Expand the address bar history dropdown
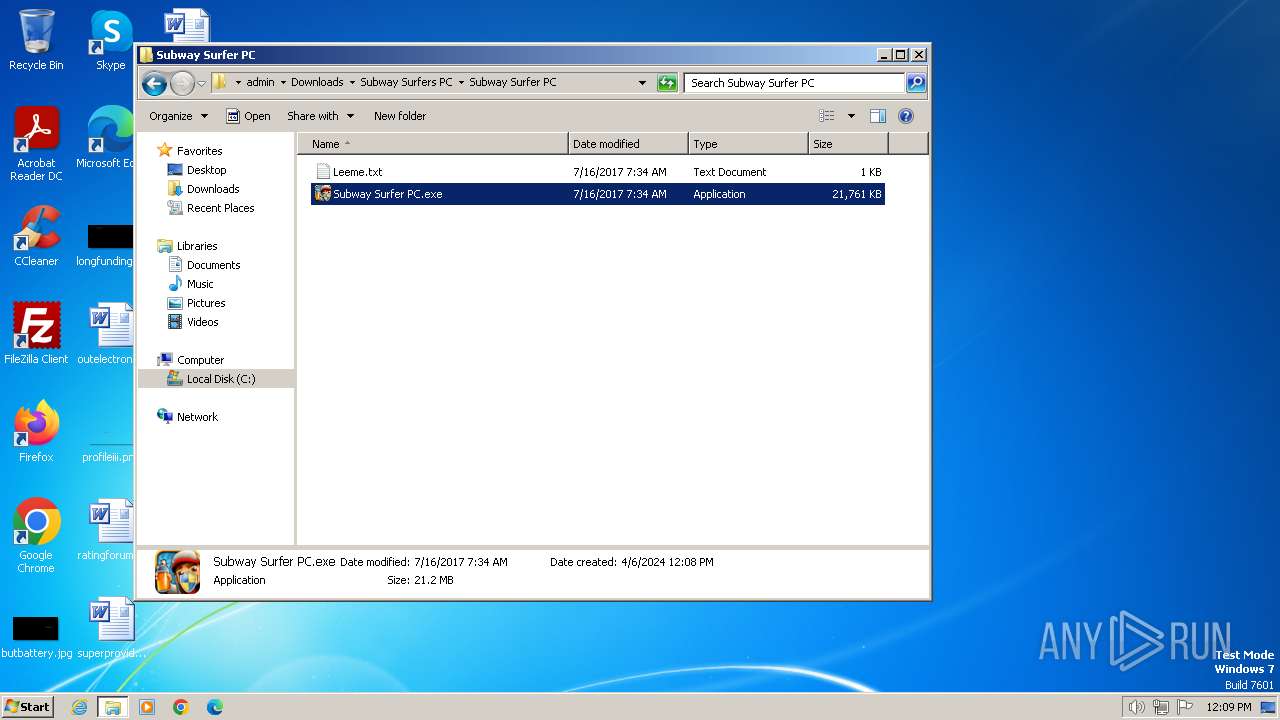The width and height of the screenshot is (1280, 720). pos(642,83)
